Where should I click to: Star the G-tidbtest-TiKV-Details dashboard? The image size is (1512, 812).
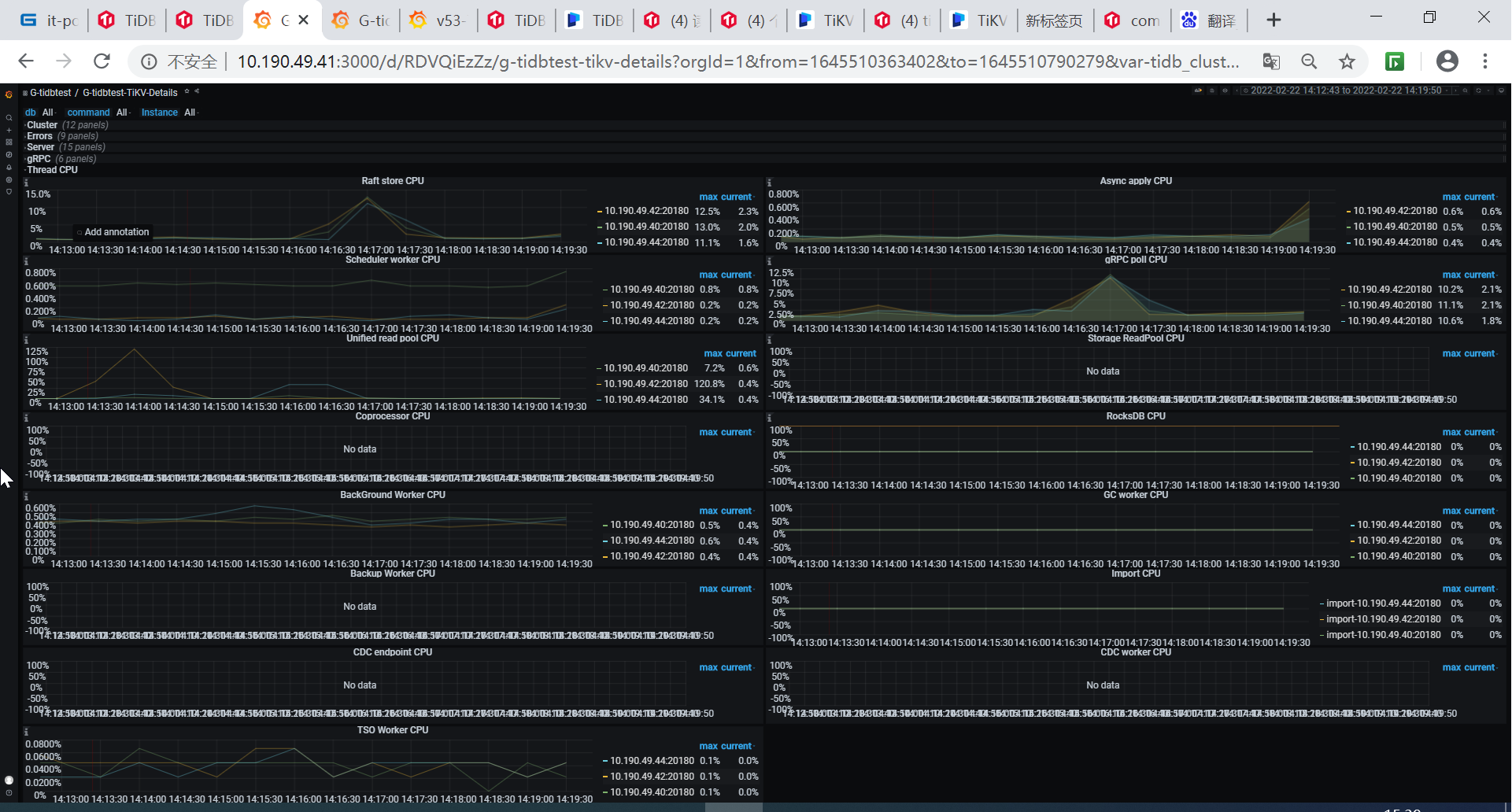pyautogui.click(x=187, y=92)
